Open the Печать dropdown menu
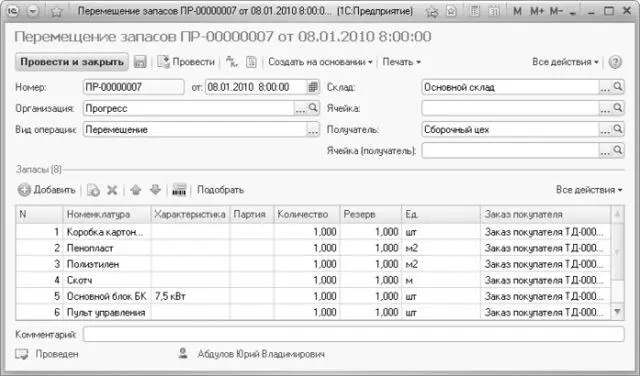This screenshot has height=376, width=640. coord(402,62)
